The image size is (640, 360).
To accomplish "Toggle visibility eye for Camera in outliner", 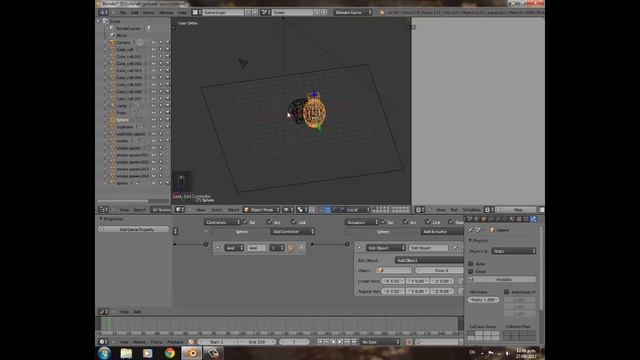I will point(154,42).
